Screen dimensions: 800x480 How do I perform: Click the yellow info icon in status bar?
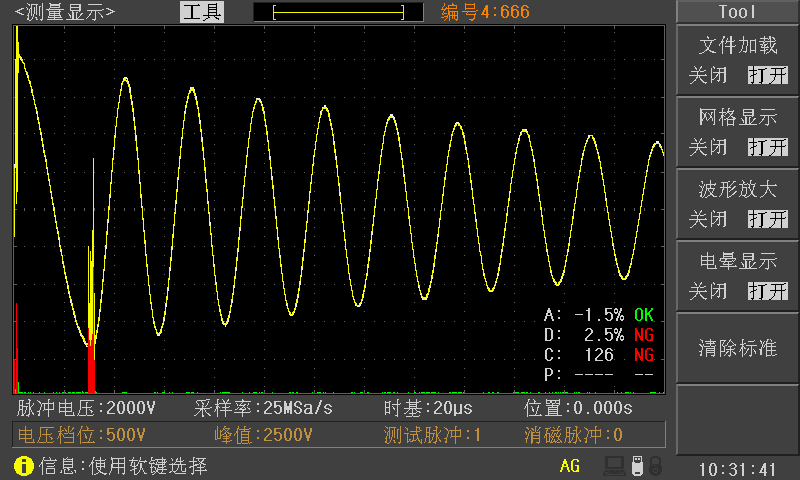click(23, 466)
